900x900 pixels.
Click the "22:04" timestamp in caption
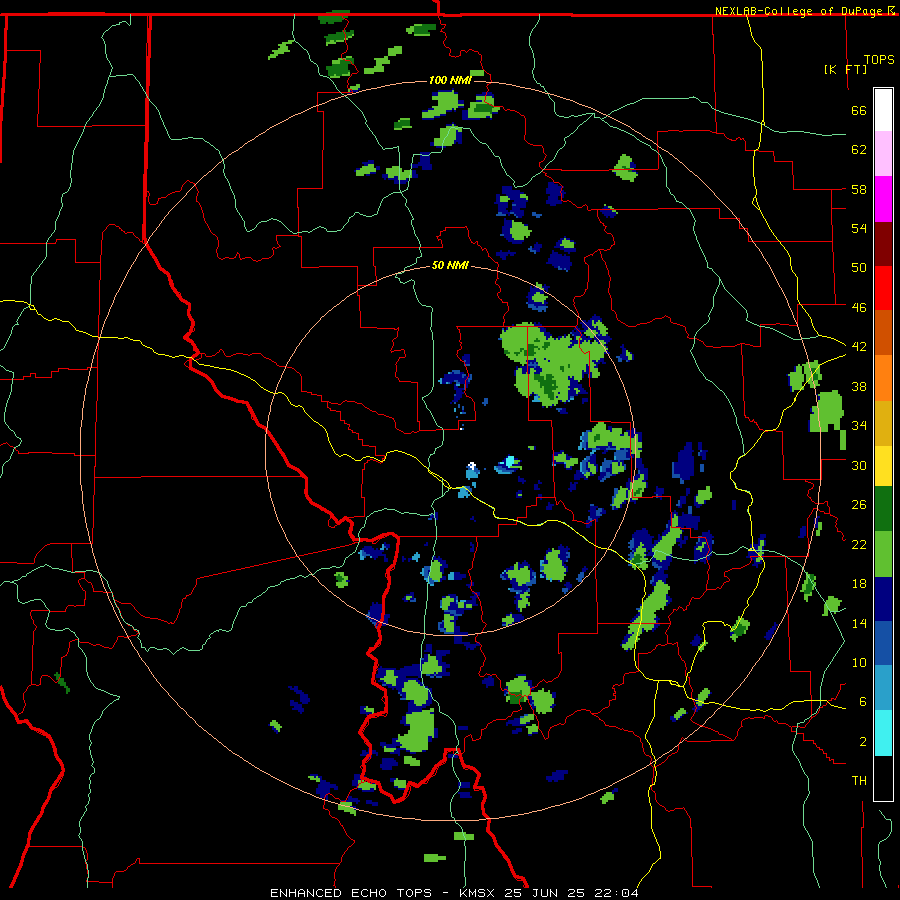point(616,893)
